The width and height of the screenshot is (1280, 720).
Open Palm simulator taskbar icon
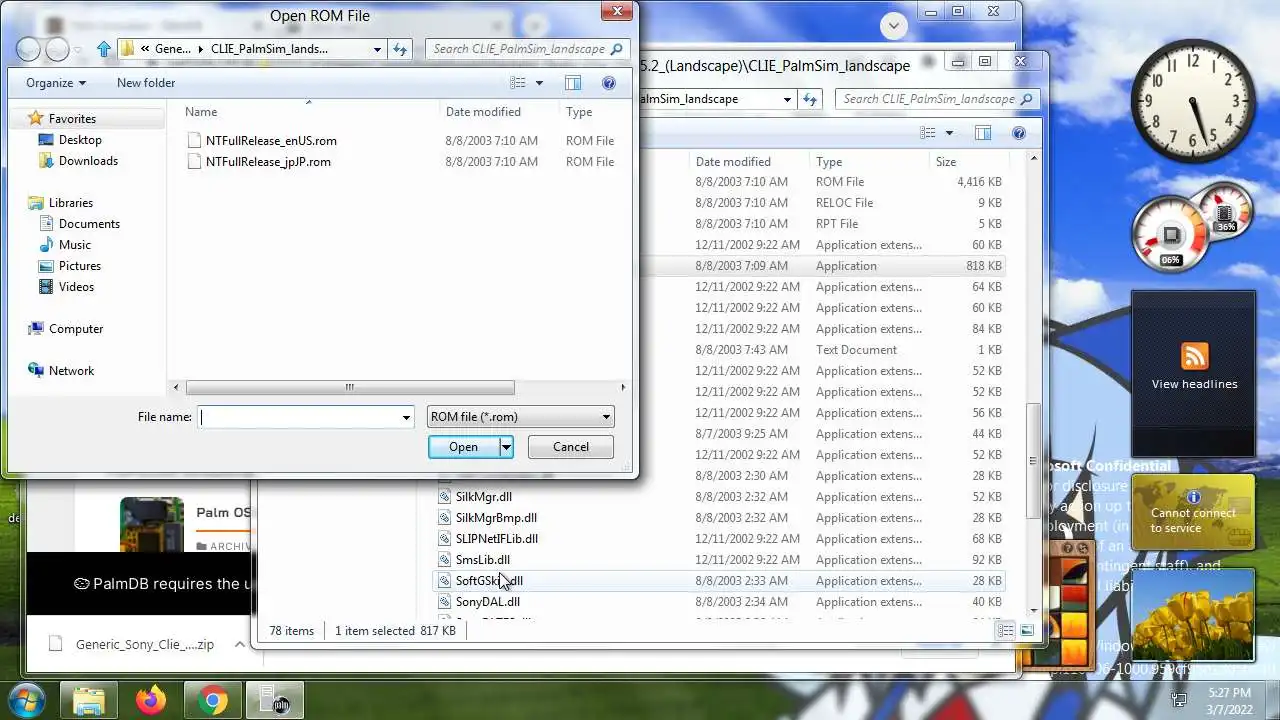point(275,700)
